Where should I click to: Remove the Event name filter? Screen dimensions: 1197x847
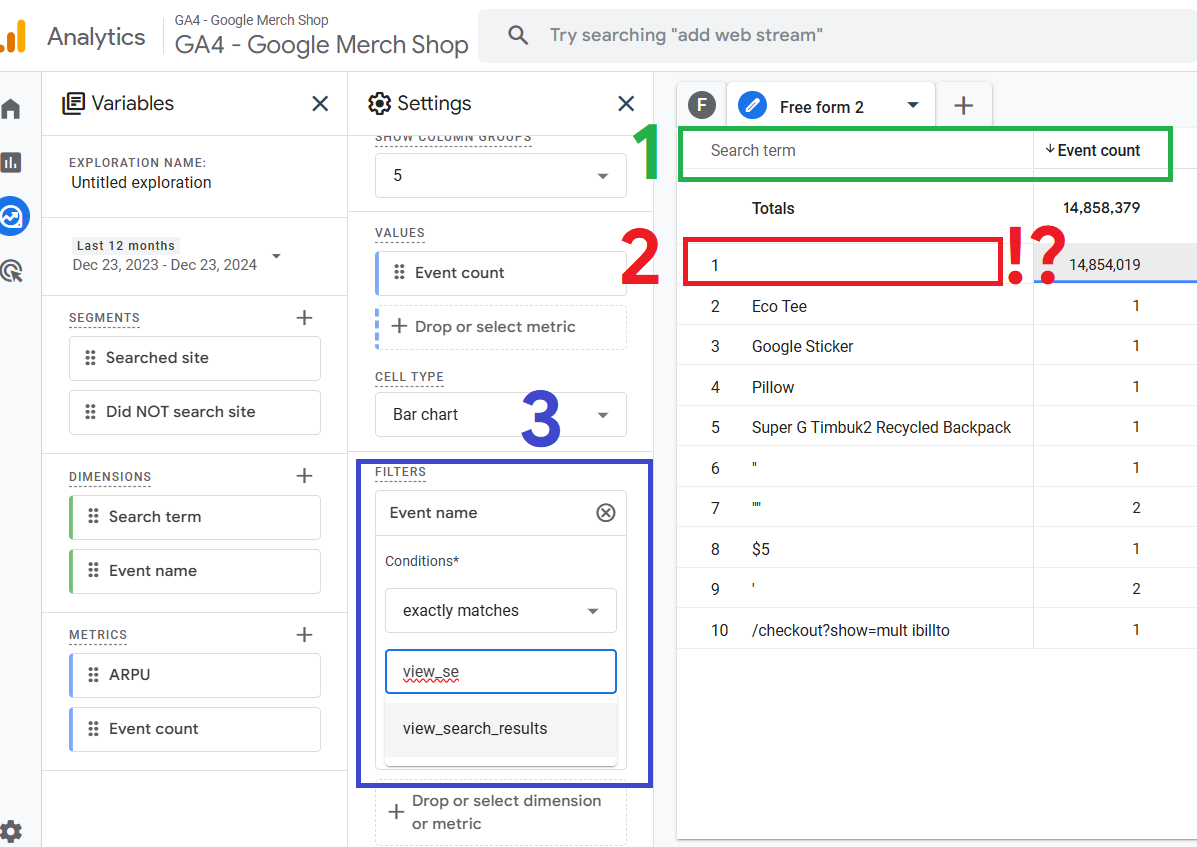pyautogui.click(x=605, y=513)
